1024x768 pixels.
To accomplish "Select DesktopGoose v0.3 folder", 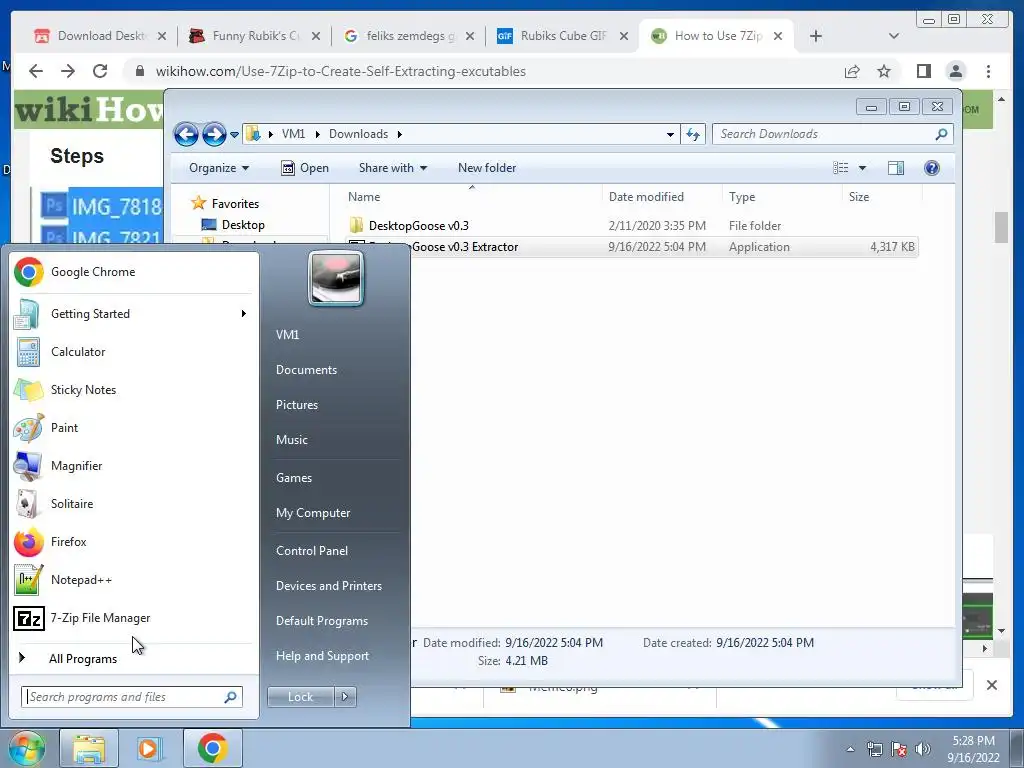I will coord(419,226).
